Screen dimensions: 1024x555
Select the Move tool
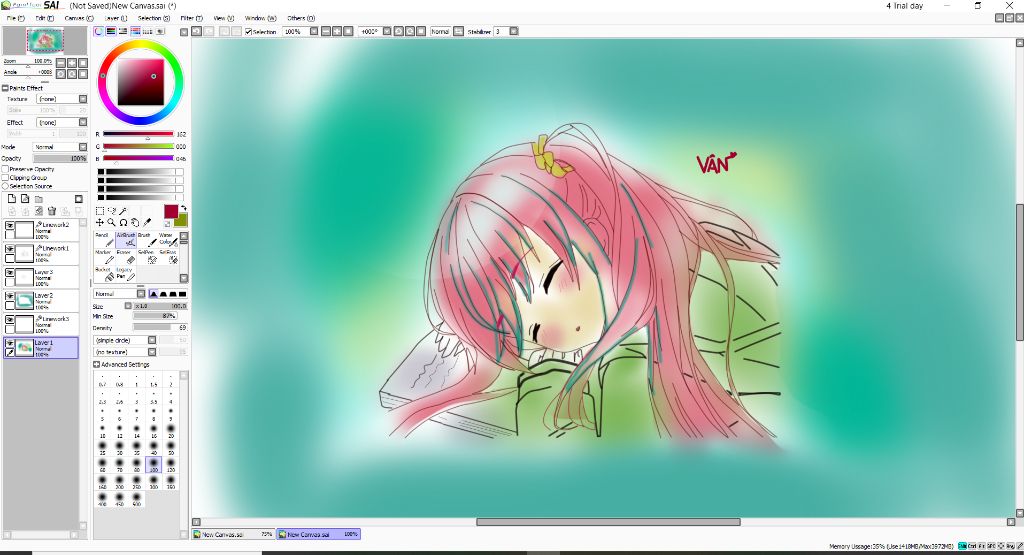point(100,223)
